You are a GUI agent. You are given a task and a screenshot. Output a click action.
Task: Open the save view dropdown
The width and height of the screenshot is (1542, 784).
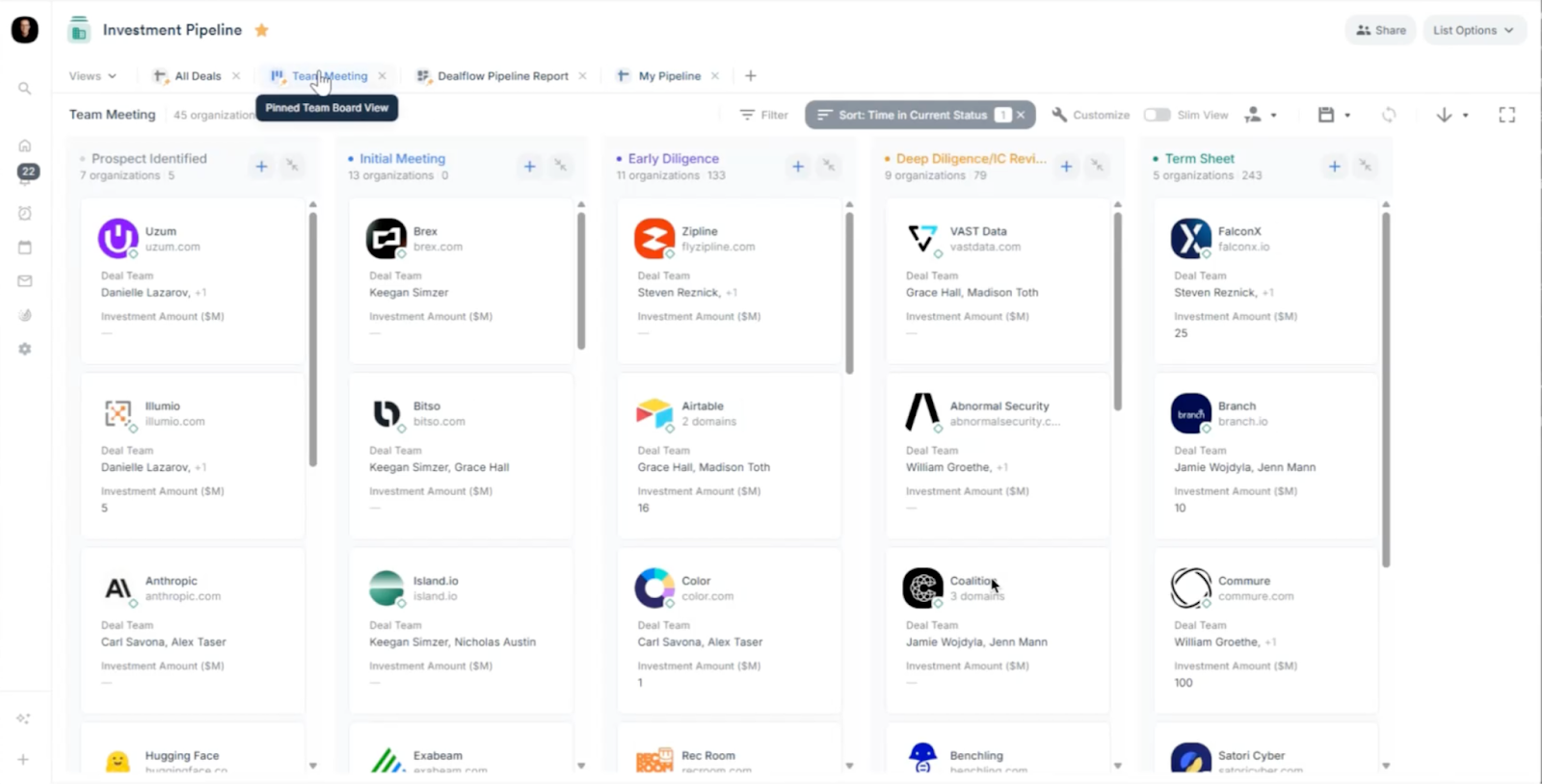[1334, 115]
